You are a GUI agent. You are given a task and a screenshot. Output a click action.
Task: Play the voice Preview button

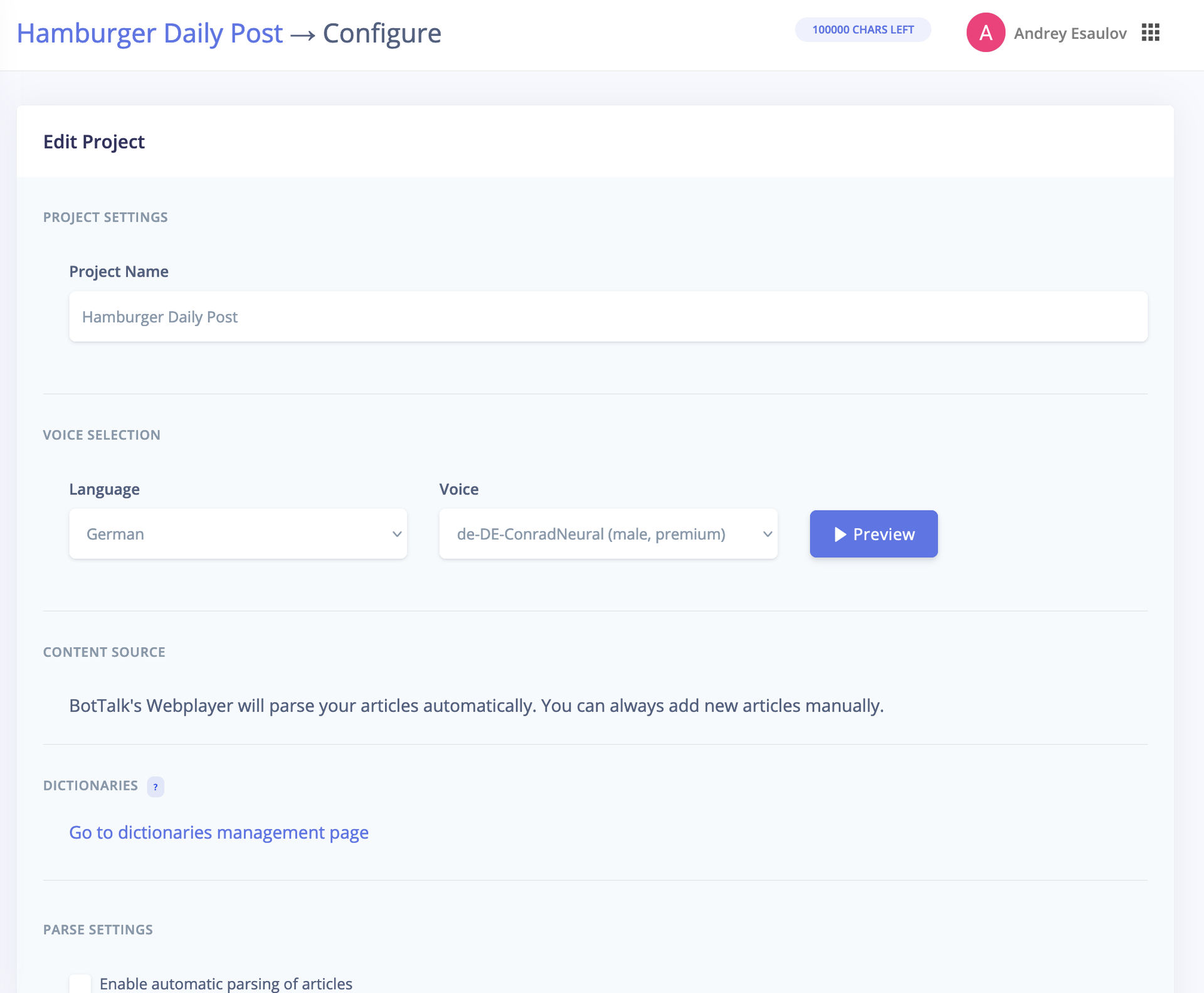[874, 534]
